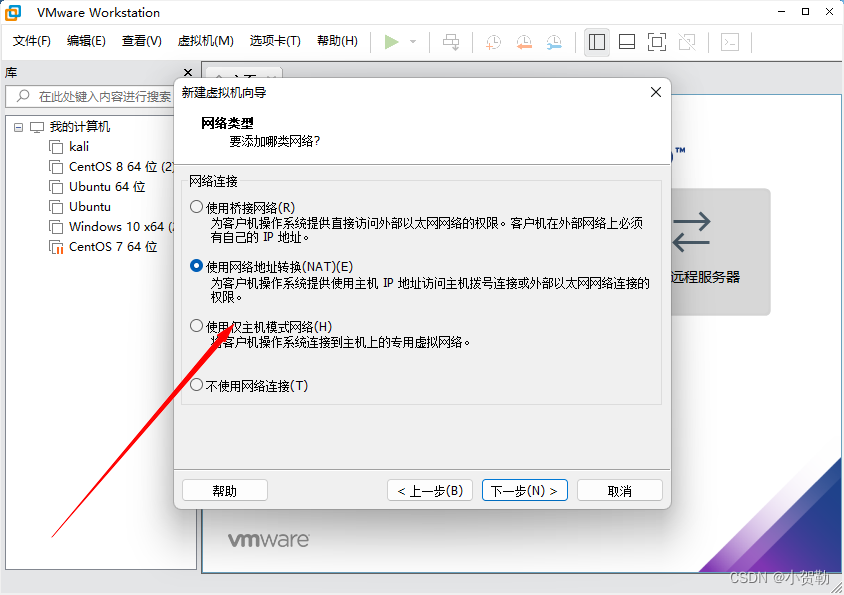The image size is (844, 595).
Task: Select 使用桥接网络(R) radio button
Action: coord(196,207)
